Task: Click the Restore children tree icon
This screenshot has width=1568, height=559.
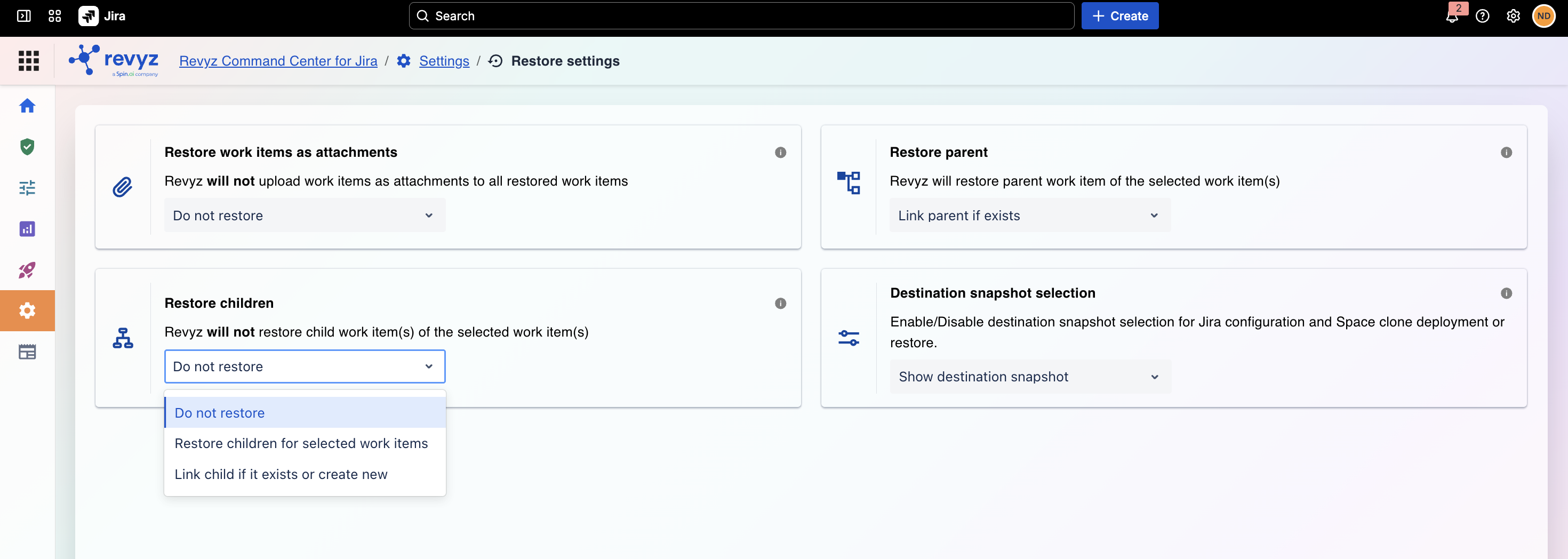Action: pyautogui.click(x=123, y=338)
